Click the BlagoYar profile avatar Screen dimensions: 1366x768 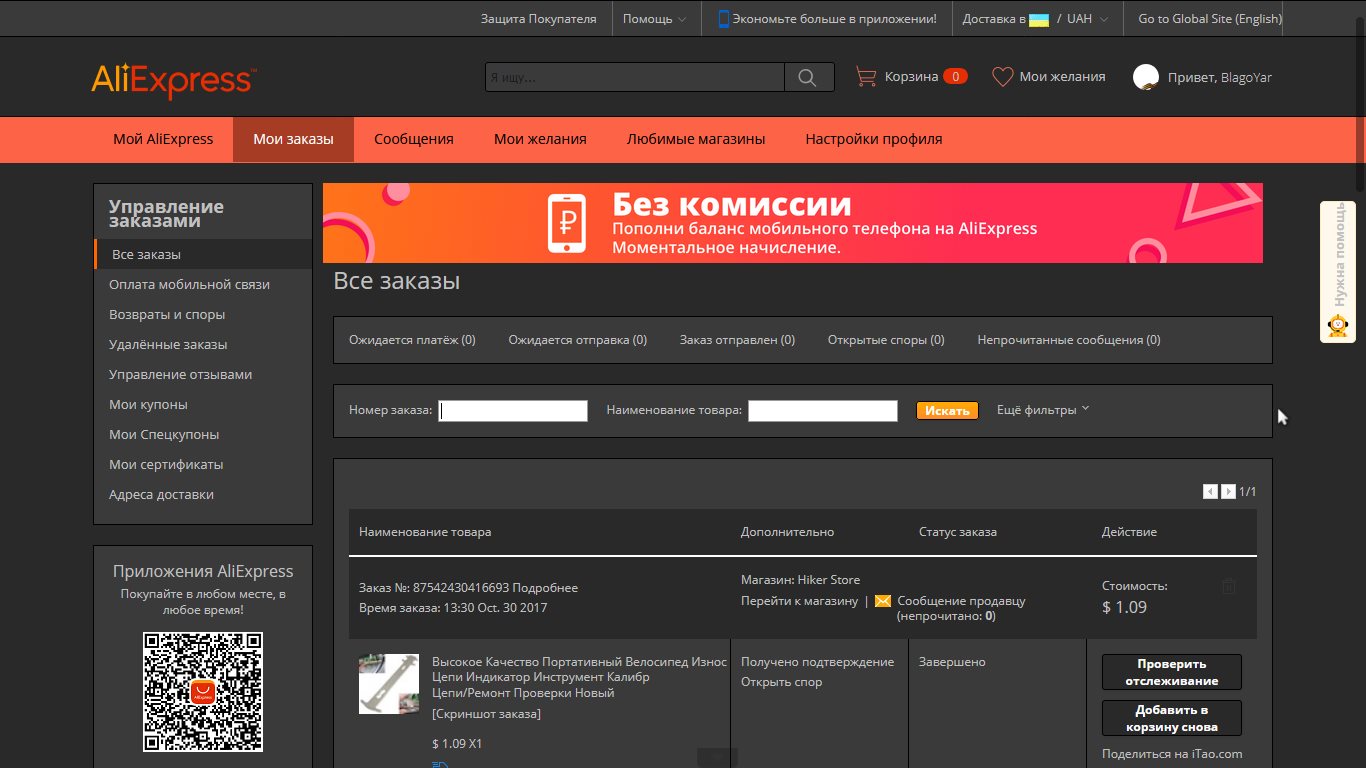click(1146, 77)
